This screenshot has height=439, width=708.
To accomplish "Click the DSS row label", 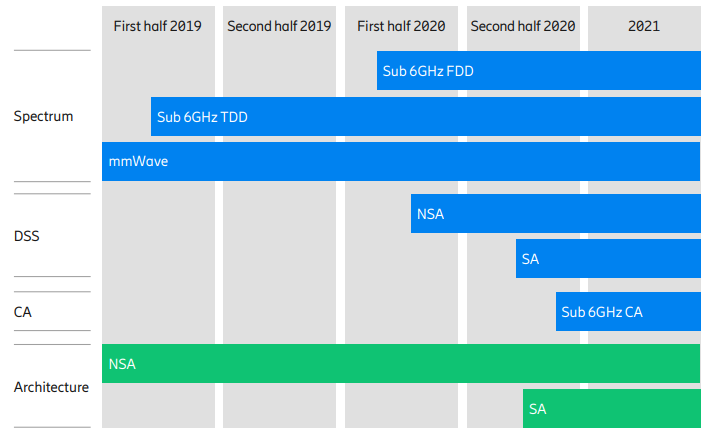I will [27, 236].
